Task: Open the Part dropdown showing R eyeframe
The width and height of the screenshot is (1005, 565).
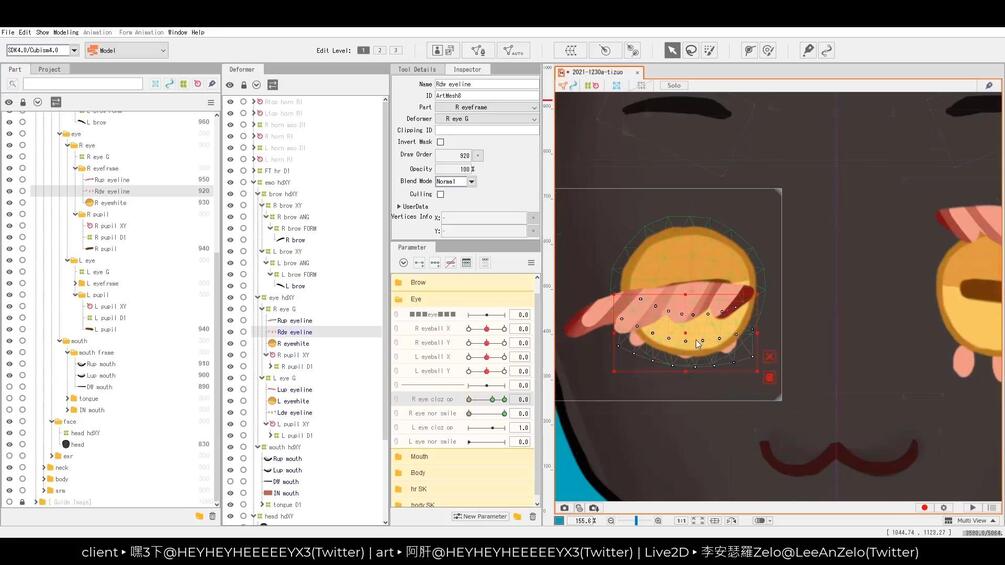Action: (486, 107)
